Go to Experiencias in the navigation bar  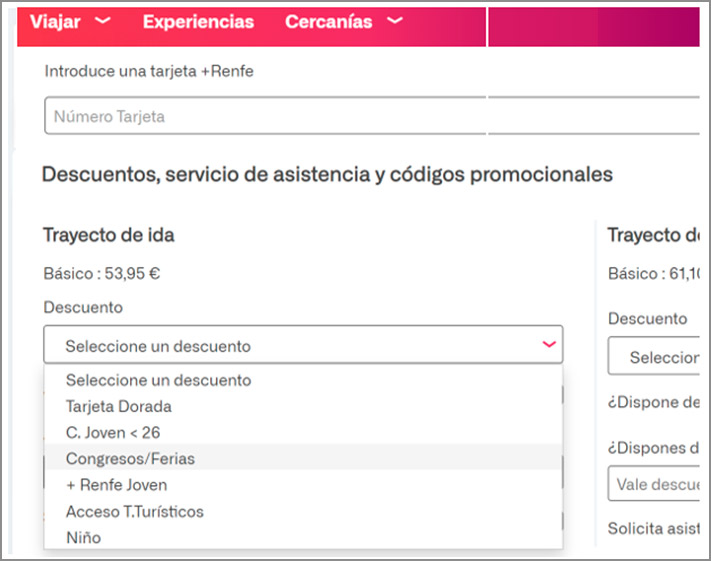(198, 21)
